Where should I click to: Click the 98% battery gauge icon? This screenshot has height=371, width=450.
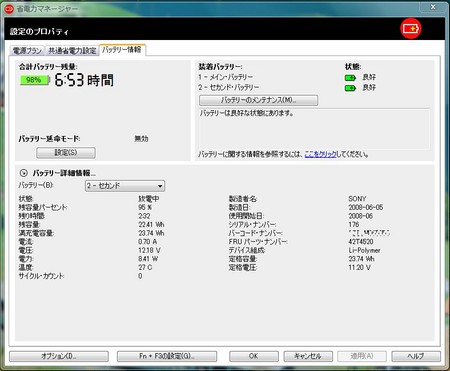coord(35,80)
